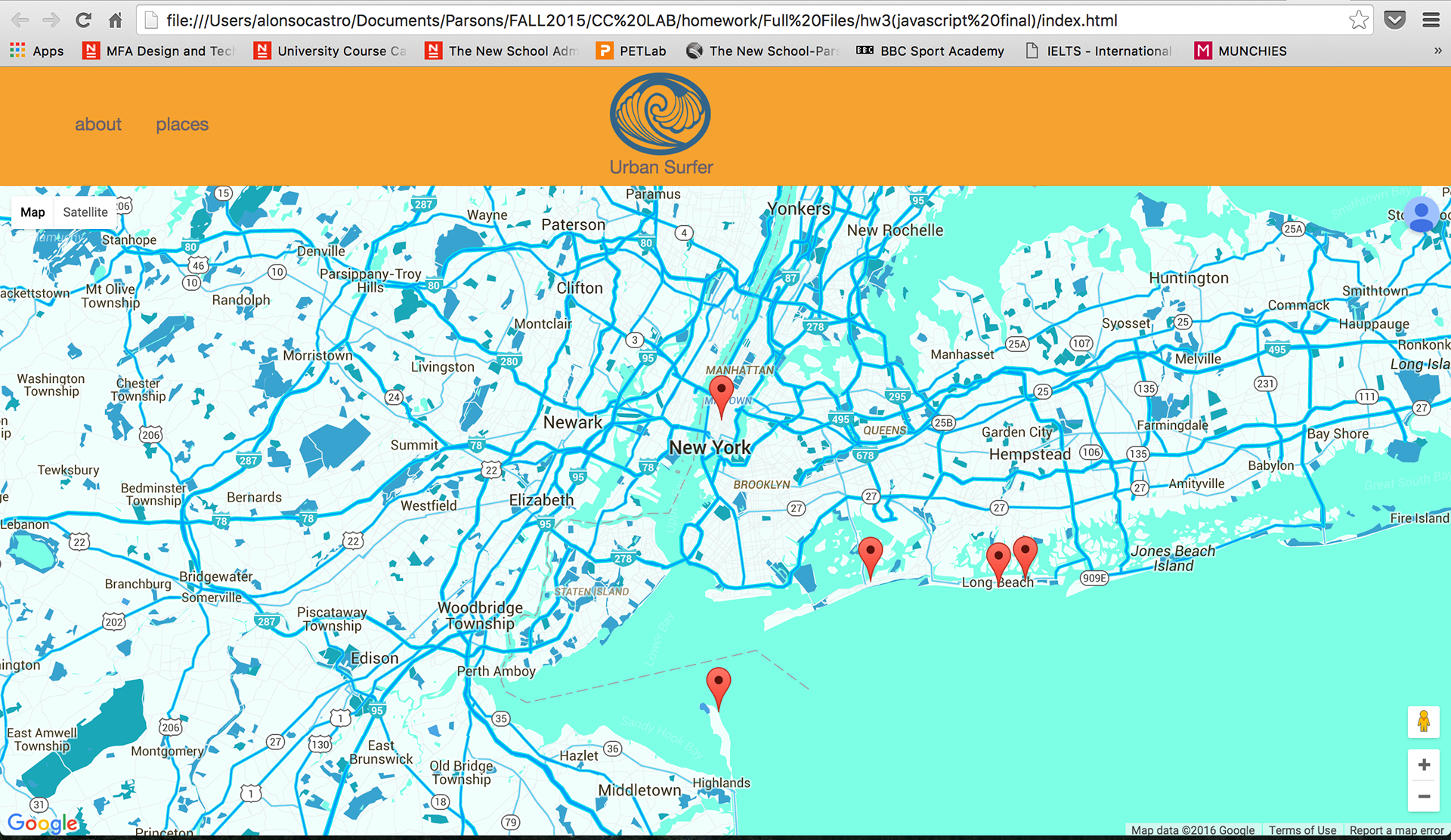The image size is (1451, 840).
Task: Open the University Course Ca bookmark
Action: pos(331,51)
